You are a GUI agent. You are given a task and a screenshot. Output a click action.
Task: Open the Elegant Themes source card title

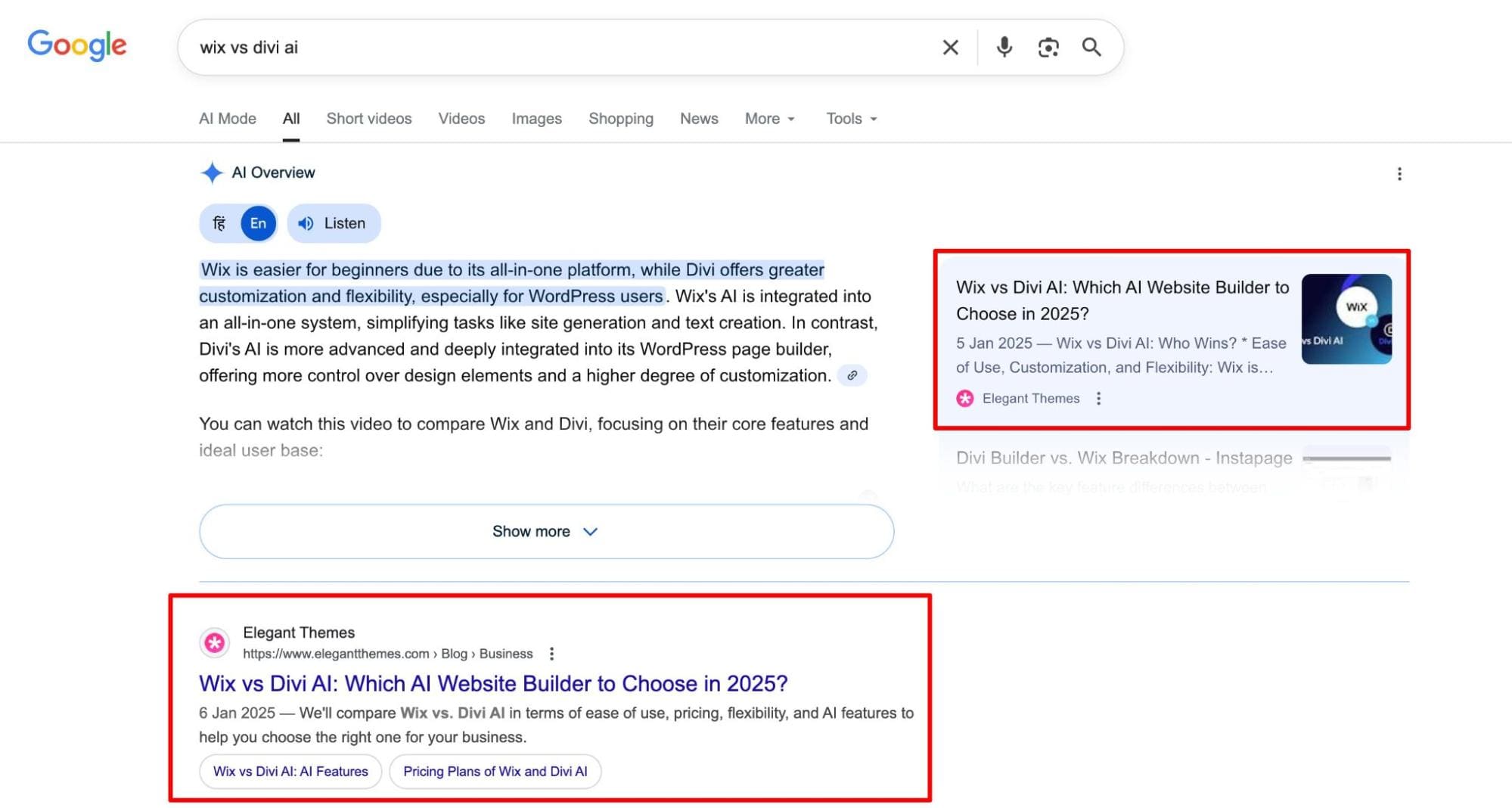point(1122,300)
